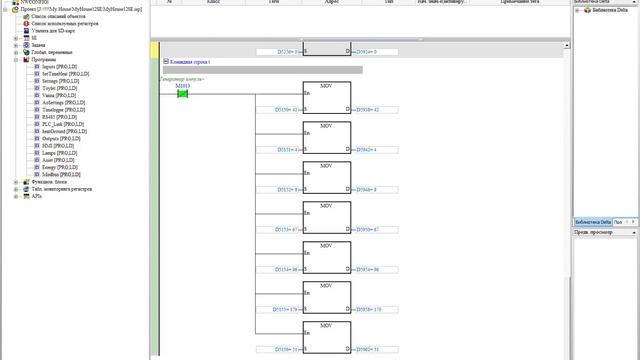This screenshot has height=360, width=640.
Task: Click the Задачи node icon
Action: (x=26, y=45)
